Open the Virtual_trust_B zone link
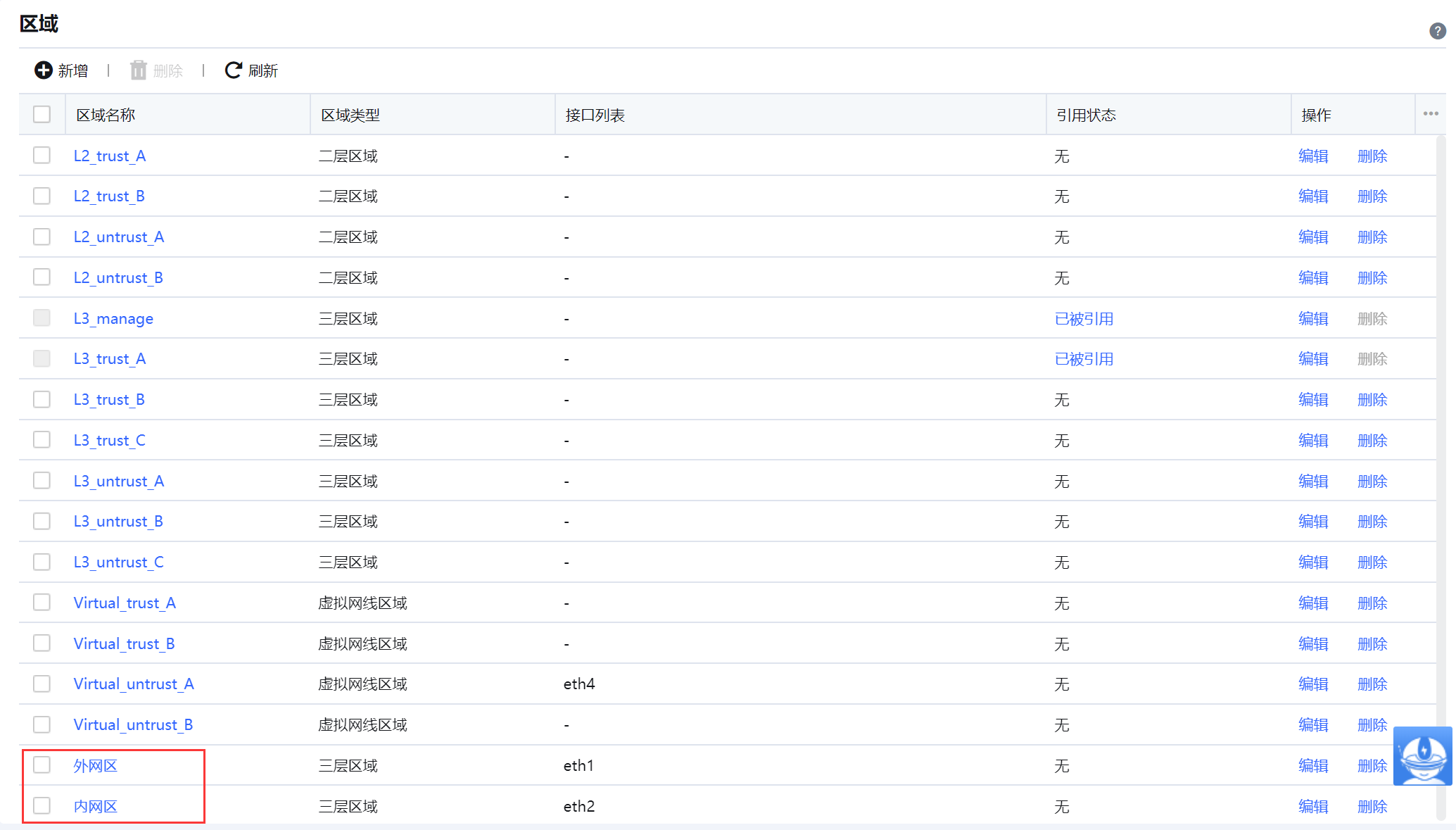 pyautogui.click(x=124, y=643)
